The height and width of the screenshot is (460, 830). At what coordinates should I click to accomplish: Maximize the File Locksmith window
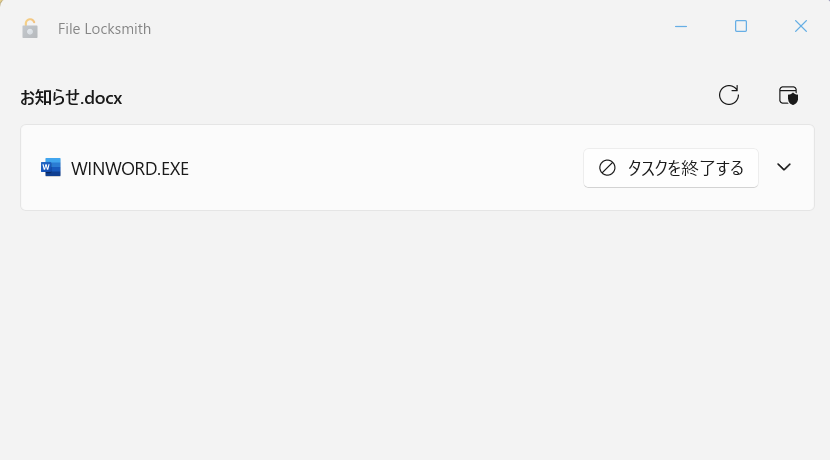[741, 27]
